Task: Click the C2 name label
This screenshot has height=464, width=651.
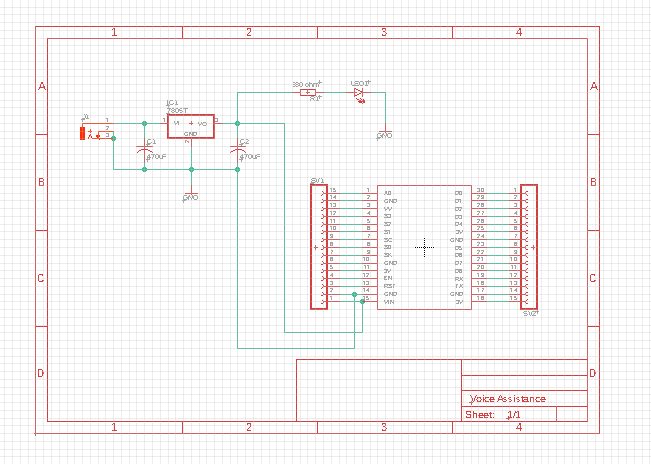Action: click(x=244, y=142)
